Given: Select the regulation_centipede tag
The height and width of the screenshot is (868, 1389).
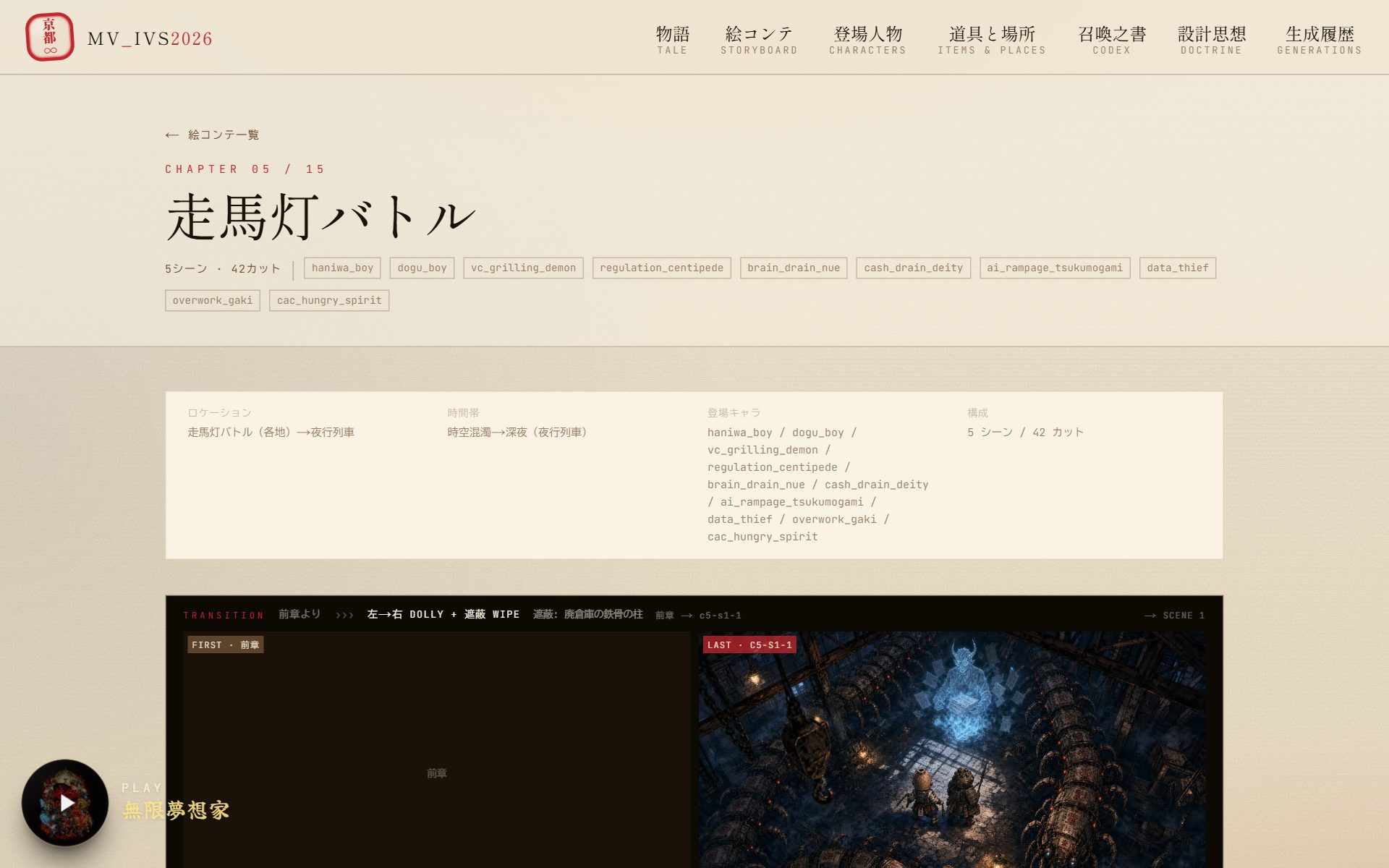Looking at the screenshot, I should click(x=662, y=268).
